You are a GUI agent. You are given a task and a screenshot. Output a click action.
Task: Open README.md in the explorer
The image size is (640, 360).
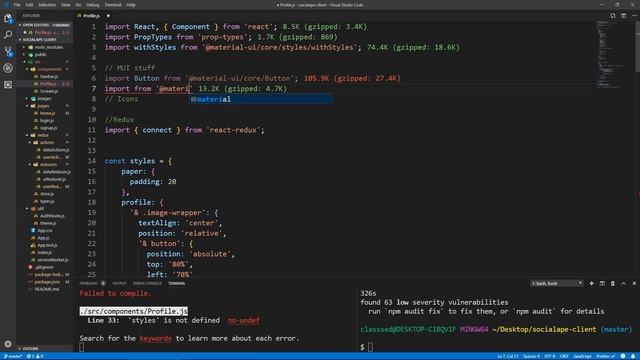[47, 289]
